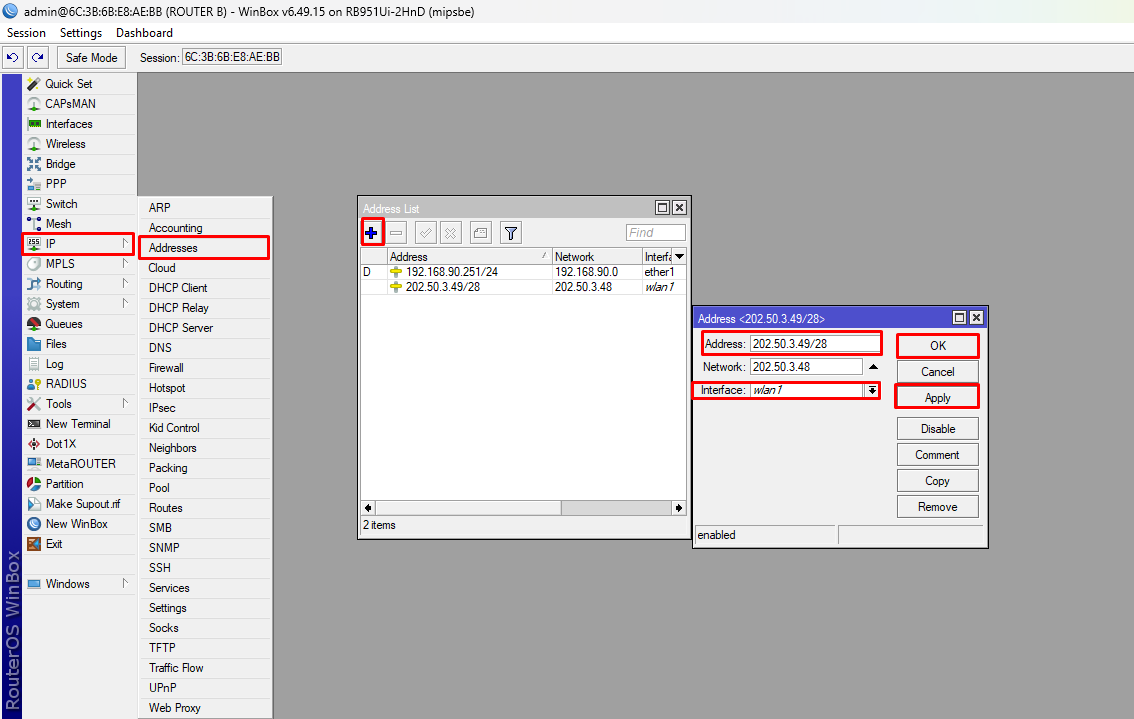The height and width of the screenshot is (719, 1134).
Task: Click the Find search box in Address List
Action: click(655, 232)
